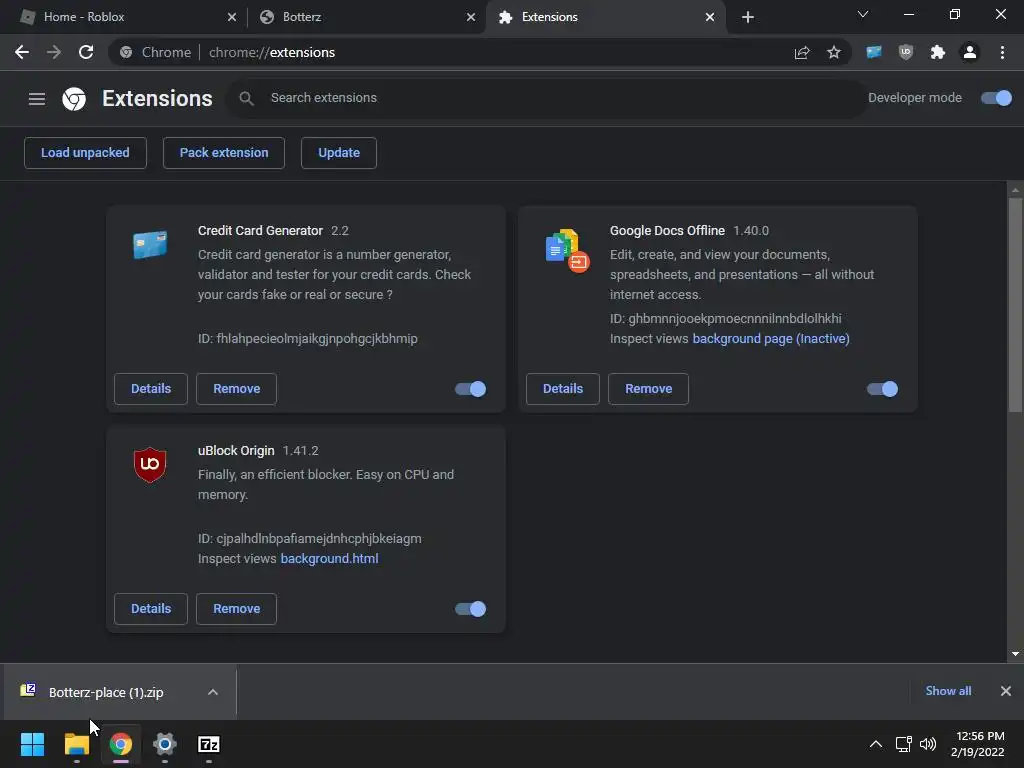Open the clock and date in taskbar
1024x768 pixels.
[x=978, y=744]
